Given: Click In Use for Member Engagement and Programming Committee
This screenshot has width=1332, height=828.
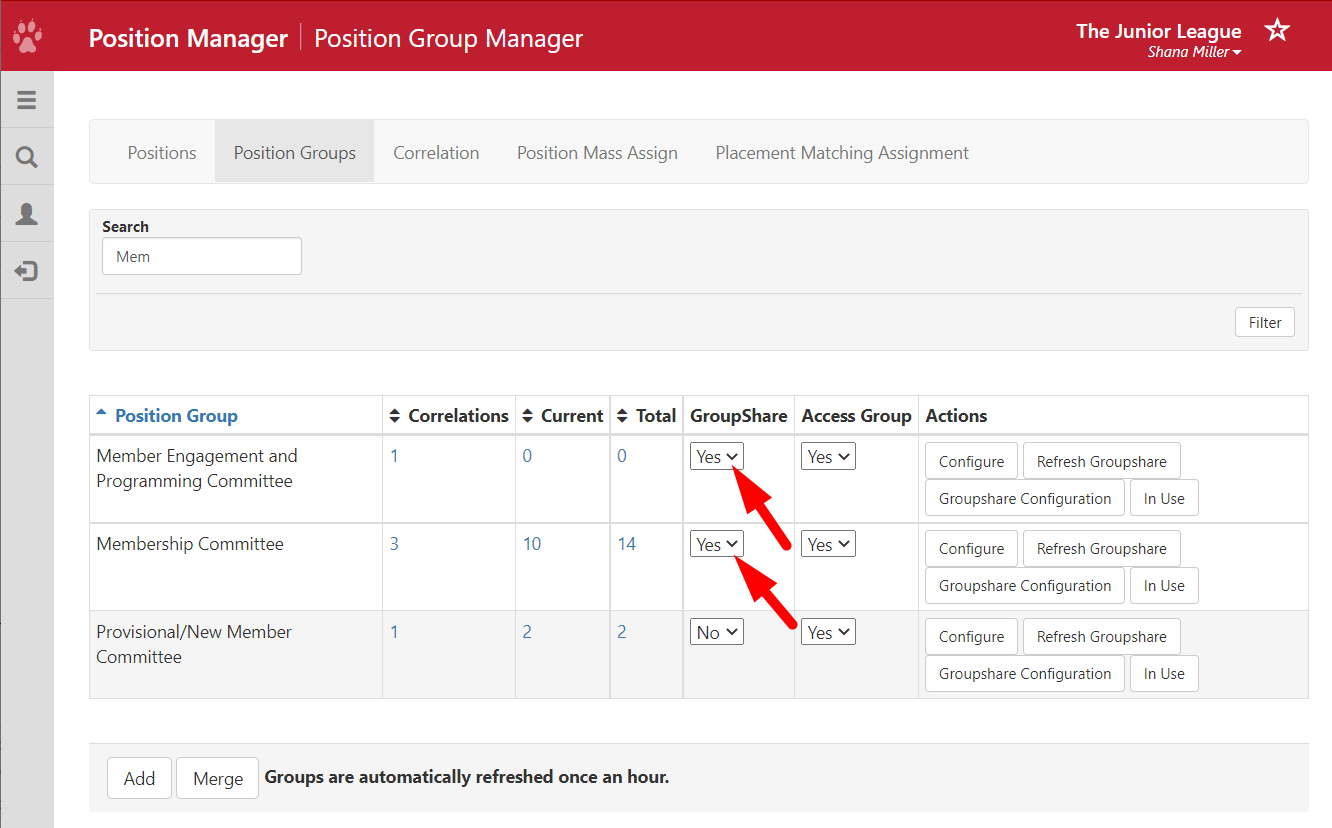Looking at the screenshot, I should (1164, 498).
